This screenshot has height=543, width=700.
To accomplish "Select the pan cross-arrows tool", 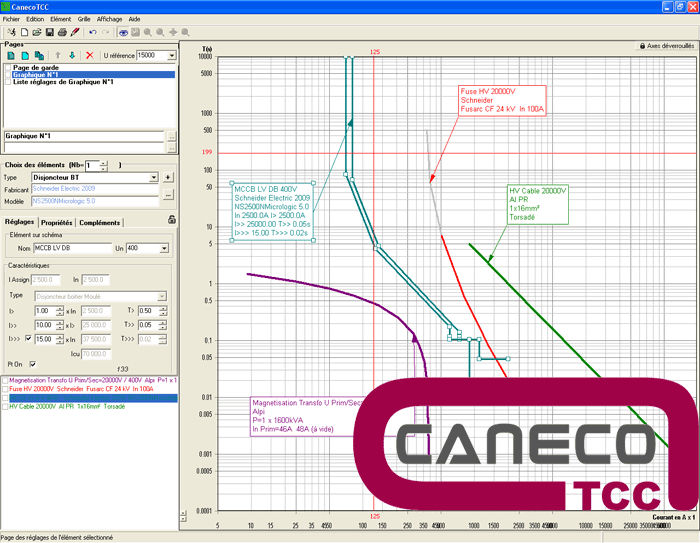I will (173, 32).
